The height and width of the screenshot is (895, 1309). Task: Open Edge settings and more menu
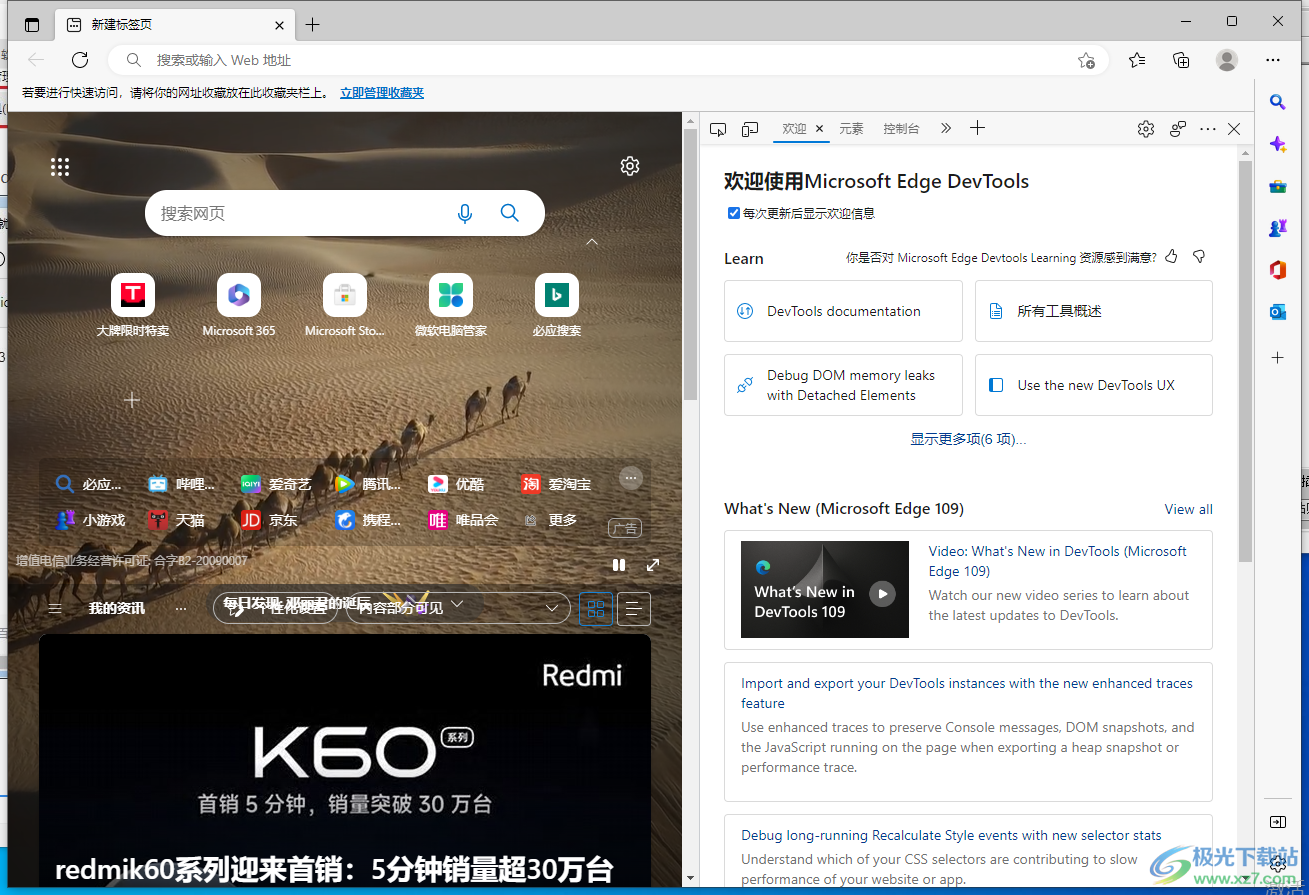(x=1273, y=60)
